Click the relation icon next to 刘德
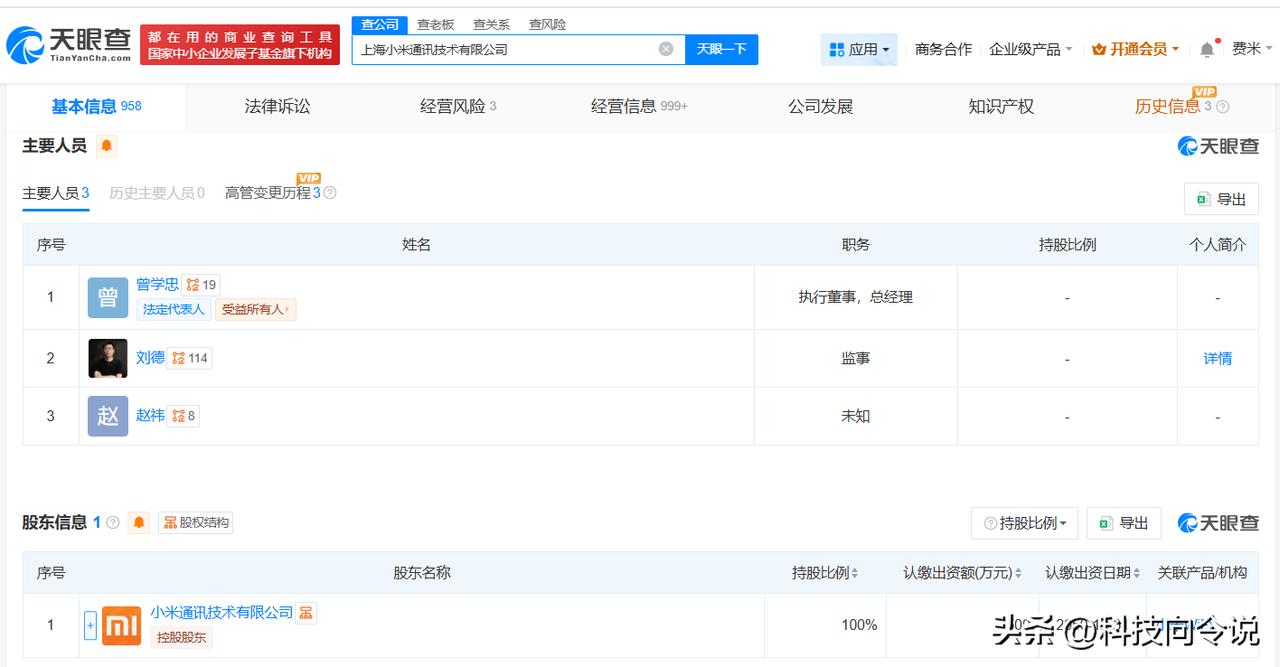The height and width of the screenshot is (667, 1280). [x=178, y=358]
